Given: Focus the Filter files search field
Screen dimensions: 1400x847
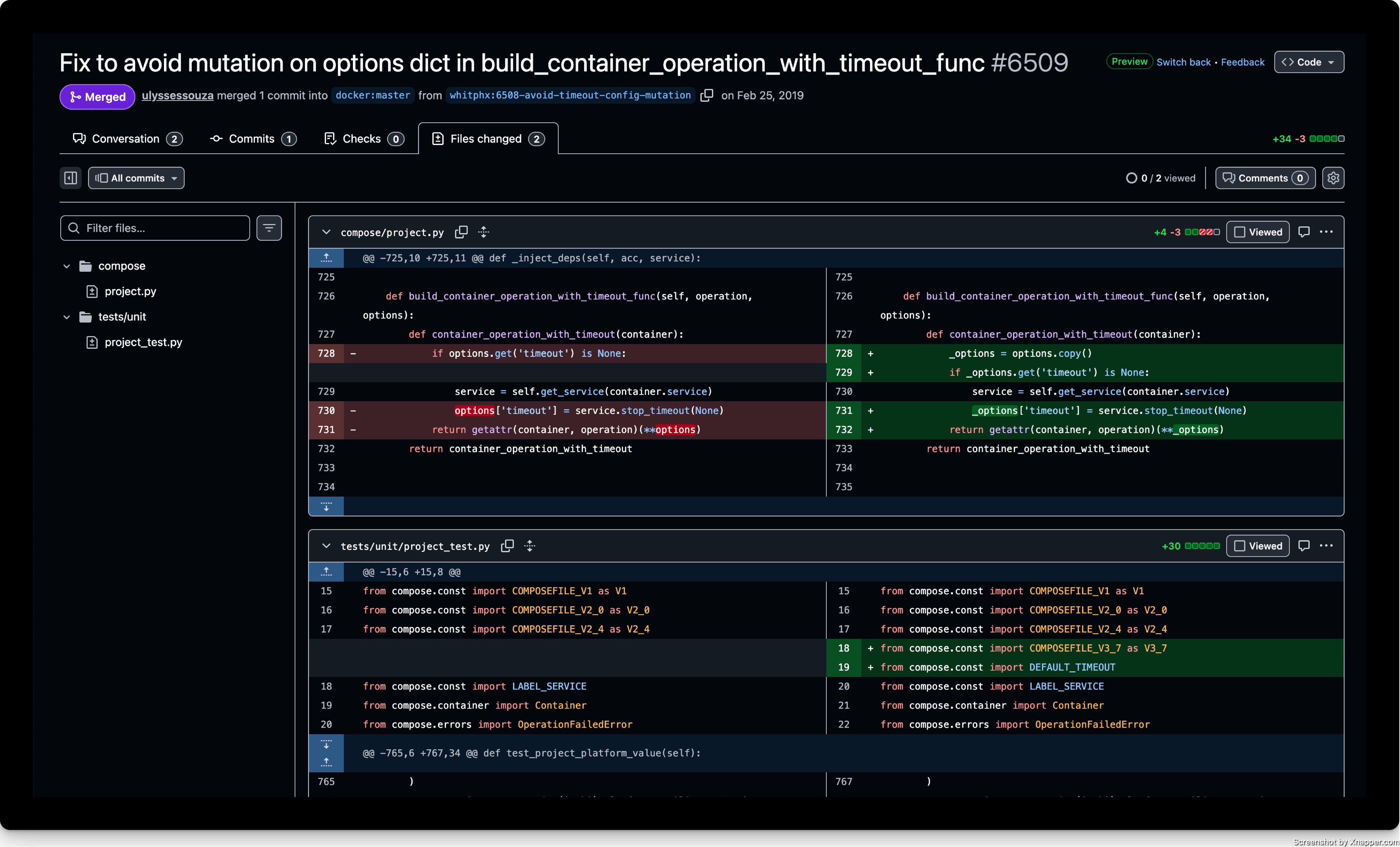Looking at the screenshot, I should (155, 228).
